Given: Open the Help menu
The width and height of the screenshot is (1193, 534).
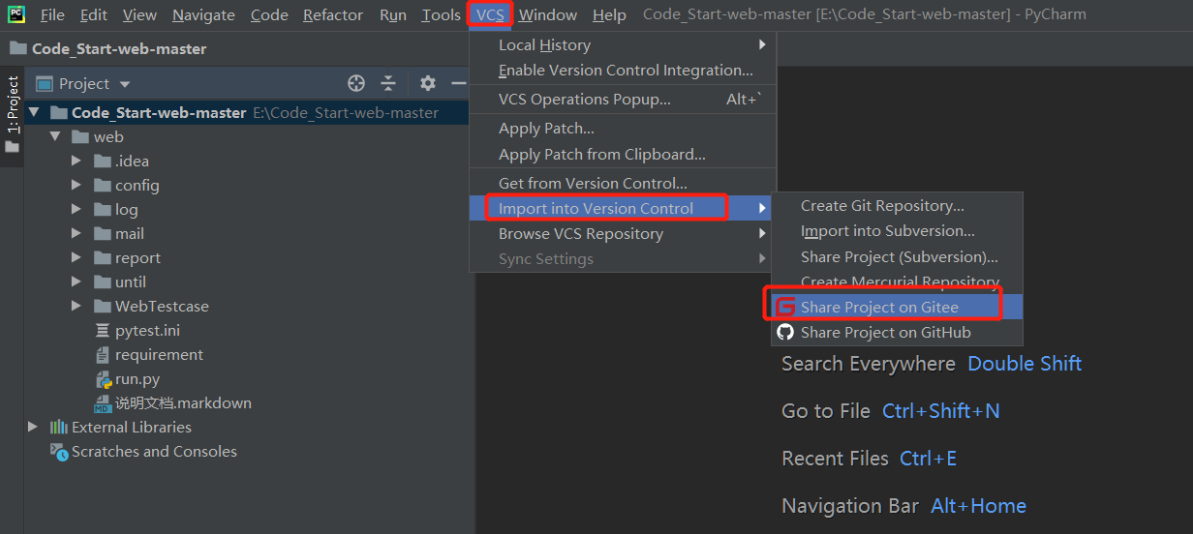Looking at the screenshot, I should (609, 14).
